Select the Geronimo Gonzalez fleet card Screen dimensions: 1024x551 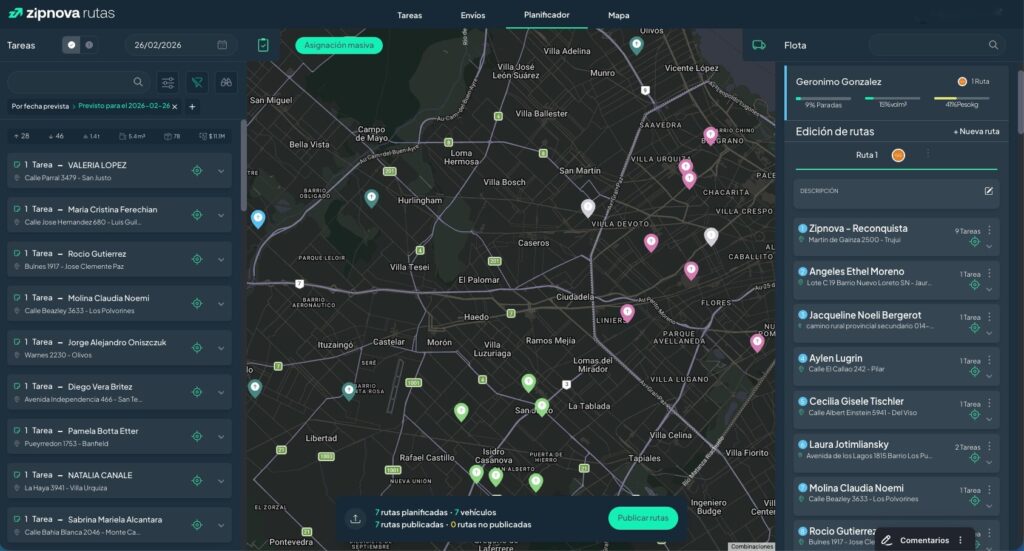tap(895, 93)
